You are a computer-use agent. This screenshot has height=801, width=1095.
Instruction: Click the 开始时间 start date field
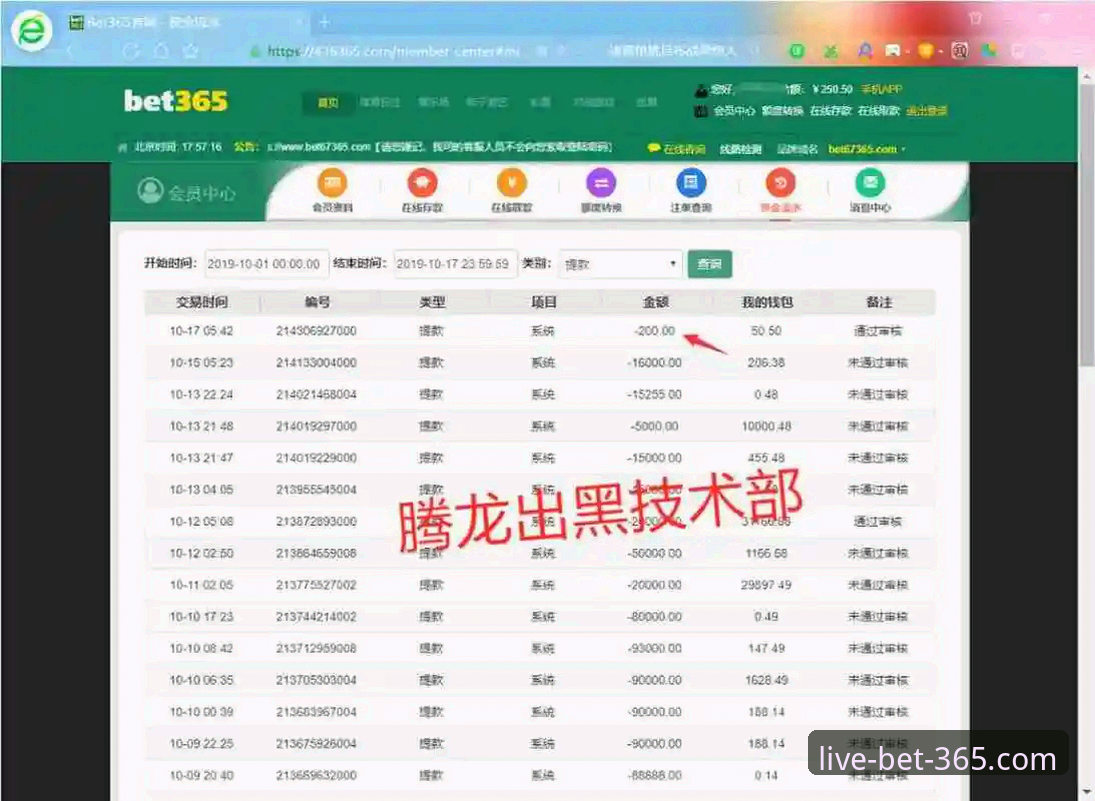[266, 264]
